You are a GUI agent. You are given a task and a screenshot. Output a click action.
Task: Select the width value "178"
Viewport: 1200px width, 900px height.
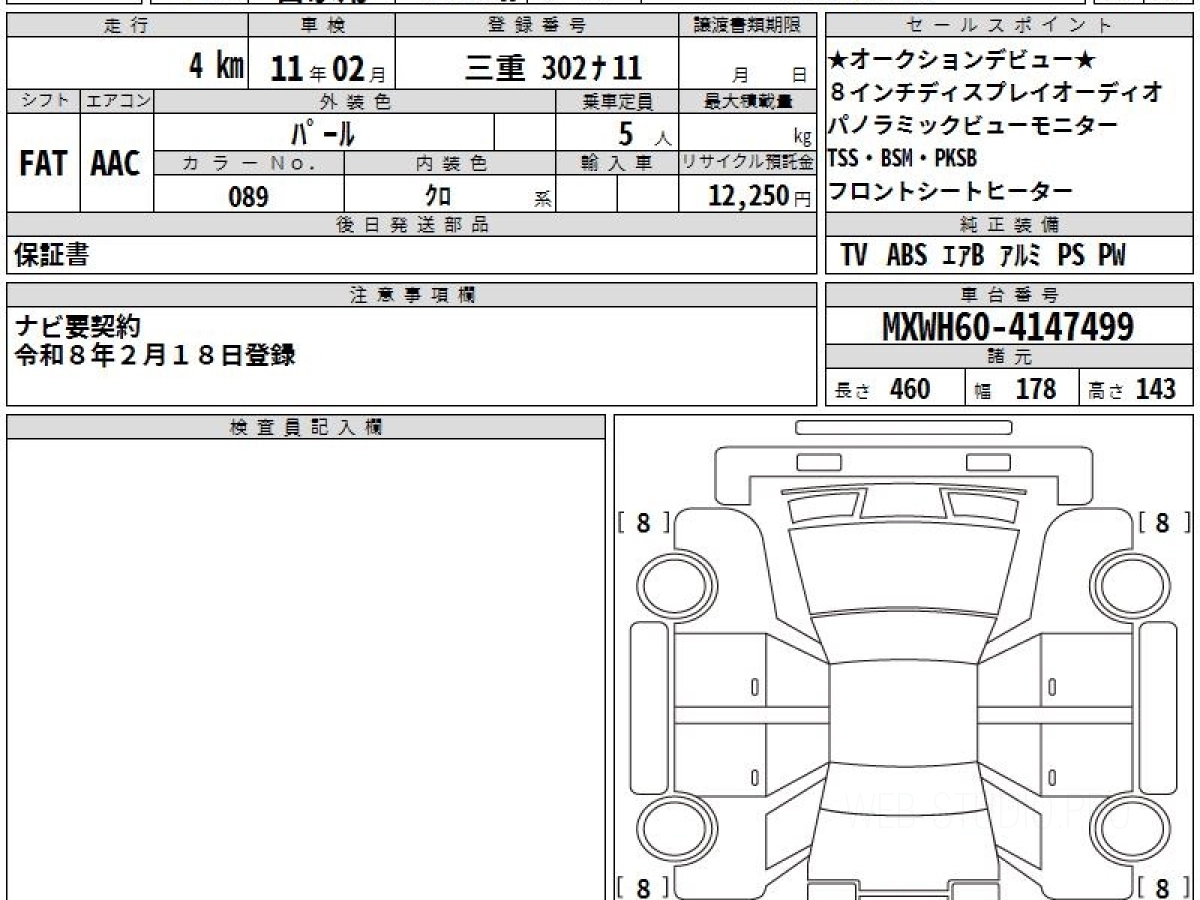1035,389
